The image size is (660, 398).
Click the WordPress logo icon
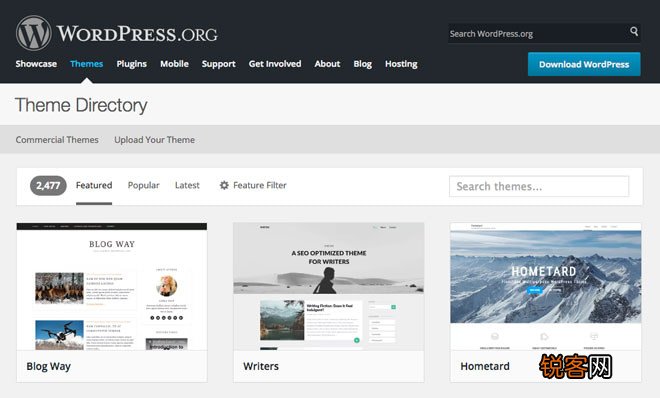(x=34, y=33)
